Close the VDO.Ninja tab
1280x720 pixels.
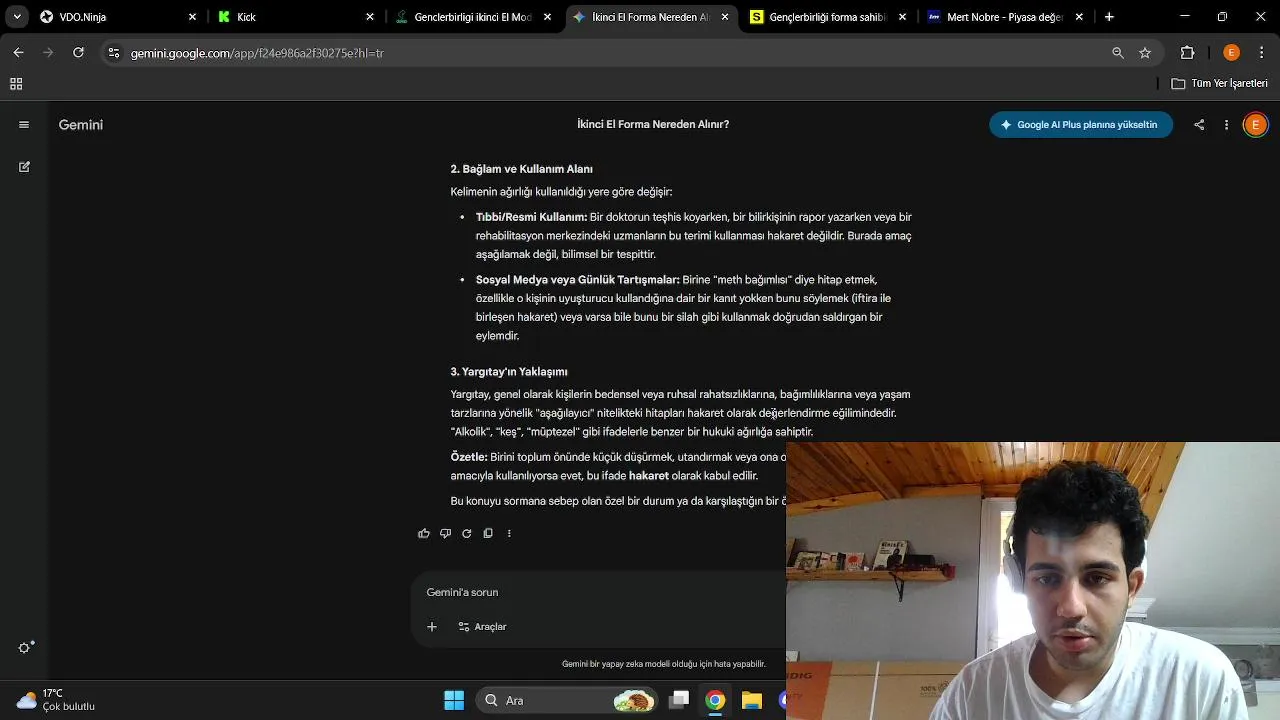tap(193, 17)
